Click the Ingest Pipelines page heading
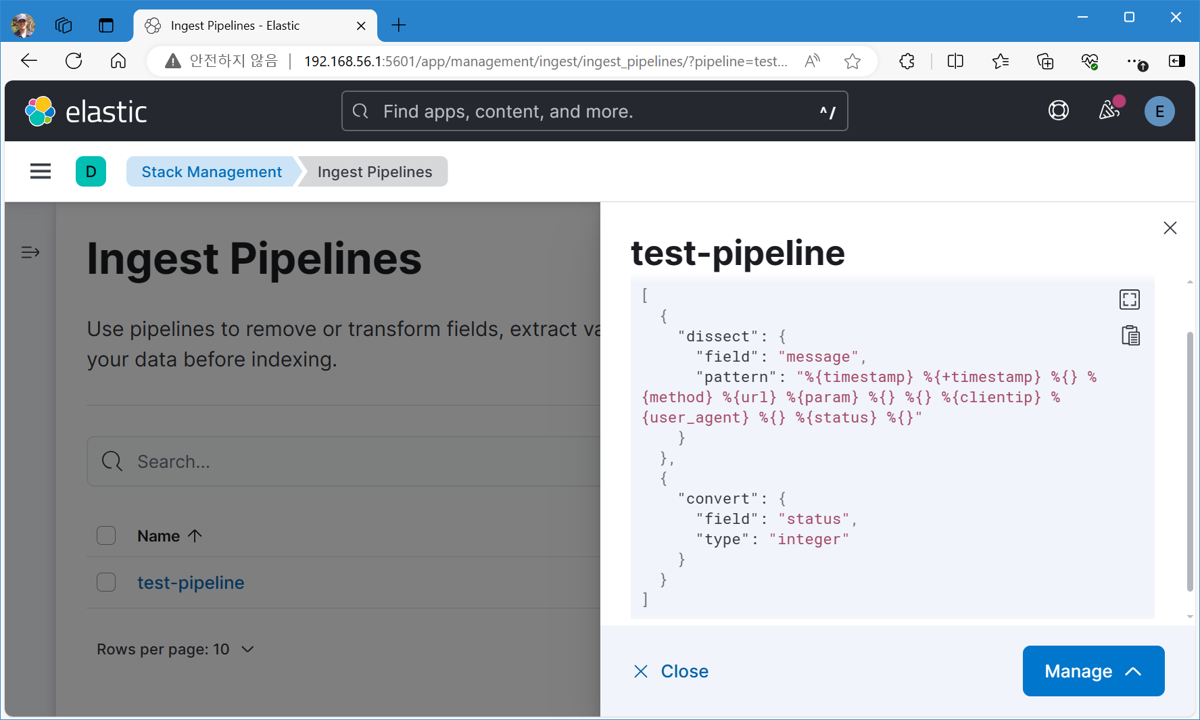The width and height of the screenshot is (1200, 720). (x=254, y=258)
